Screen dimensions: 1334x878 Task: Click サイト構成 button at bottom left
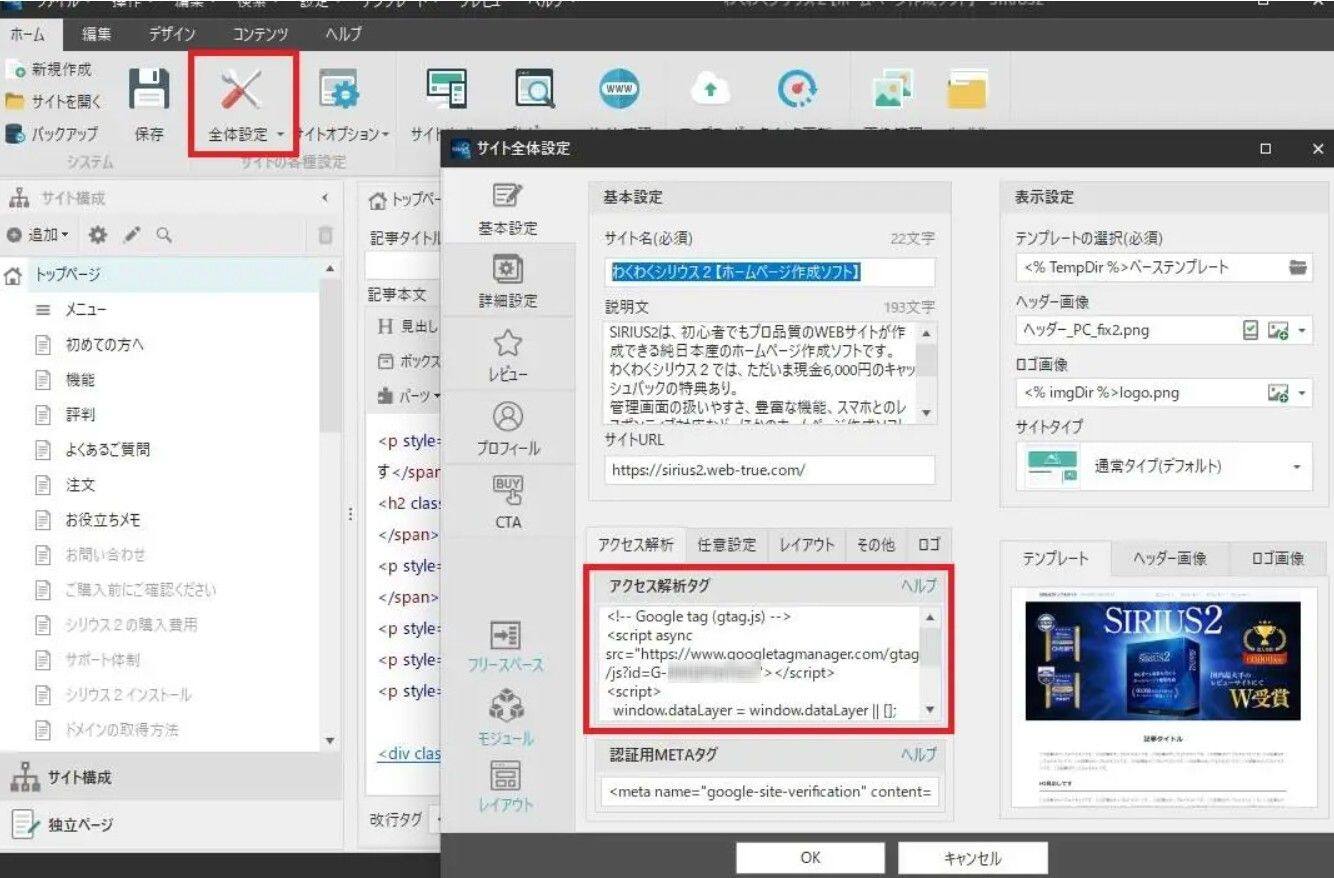(x=170, y=777)
